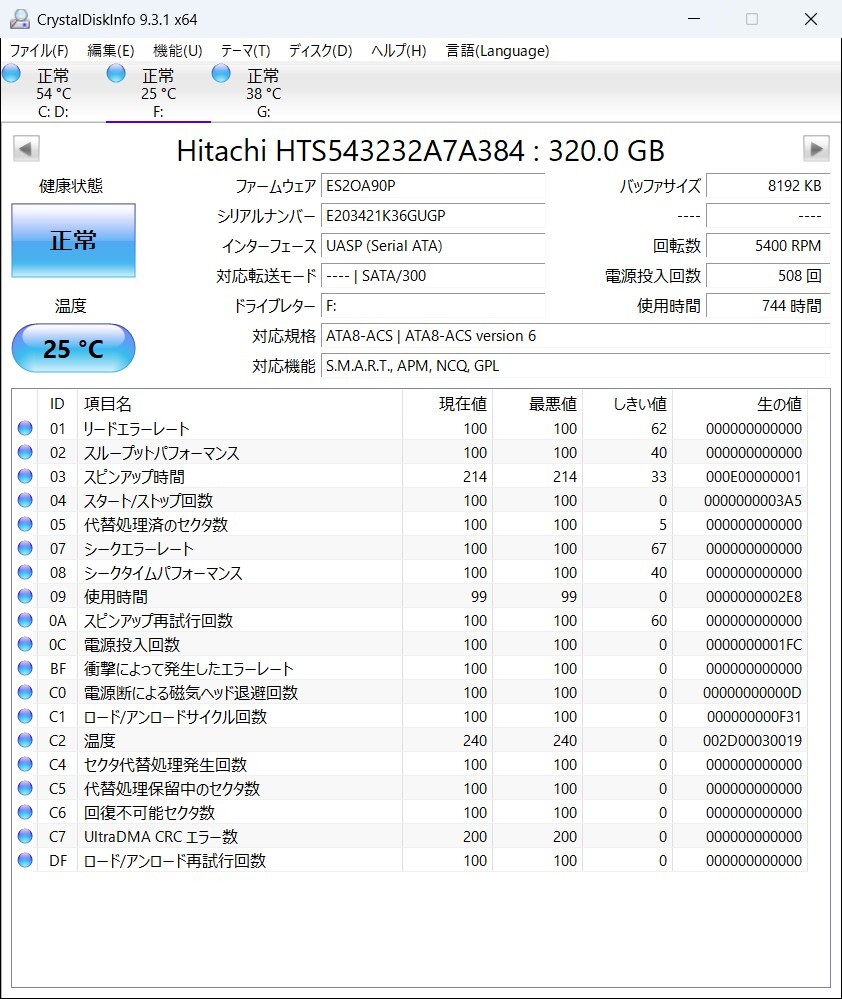Click status dot for 回復不可能セクタ数 row
The width and height of the screenshot is (842, 999).
25,812
